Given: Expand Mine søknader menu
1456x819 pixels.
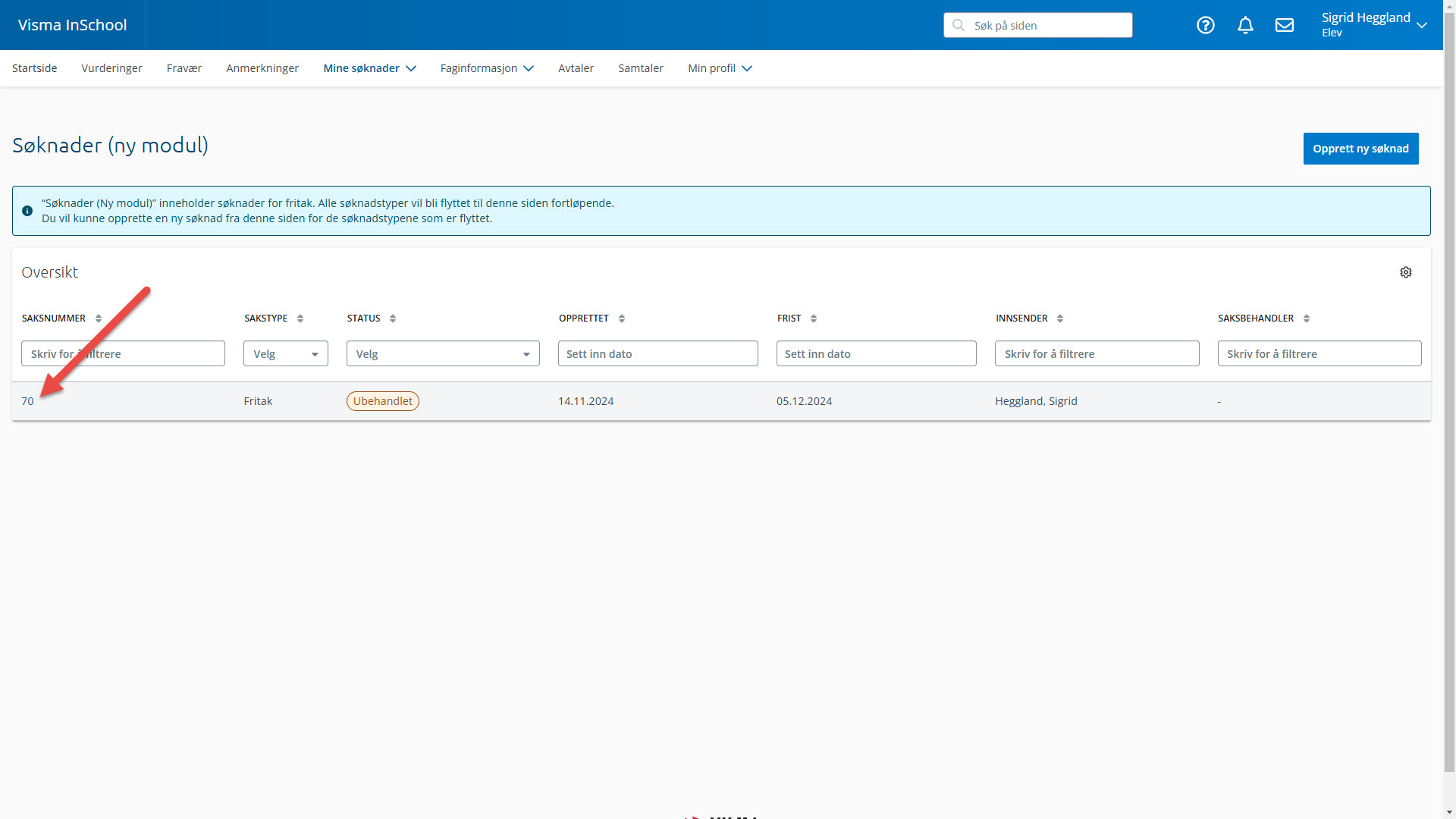Looking at the screenshot, I should 369,68.
